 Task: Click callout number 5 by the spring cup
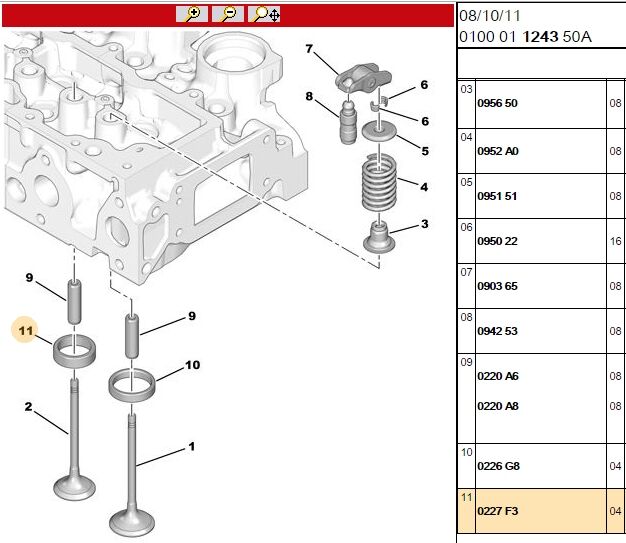point(424,152)
